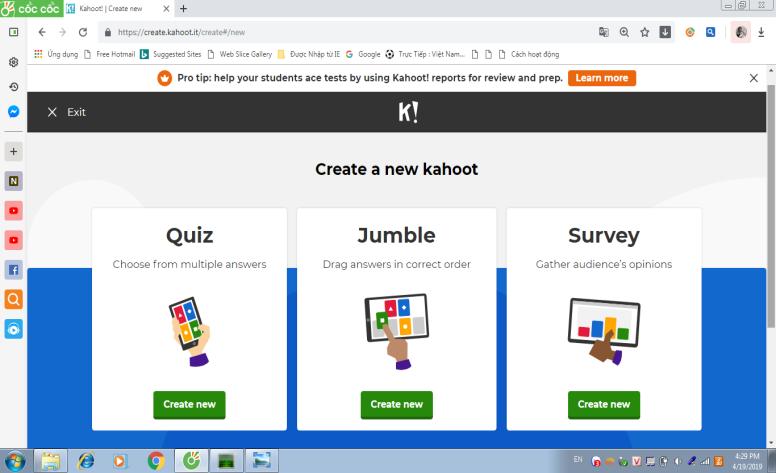Open Messenger from the sidebar
This screenshot has height=473, width=776.
[13, 111]
